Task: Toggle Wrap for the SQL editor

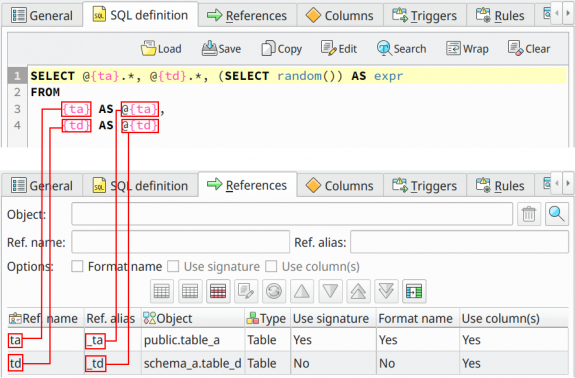Action: 467,48
